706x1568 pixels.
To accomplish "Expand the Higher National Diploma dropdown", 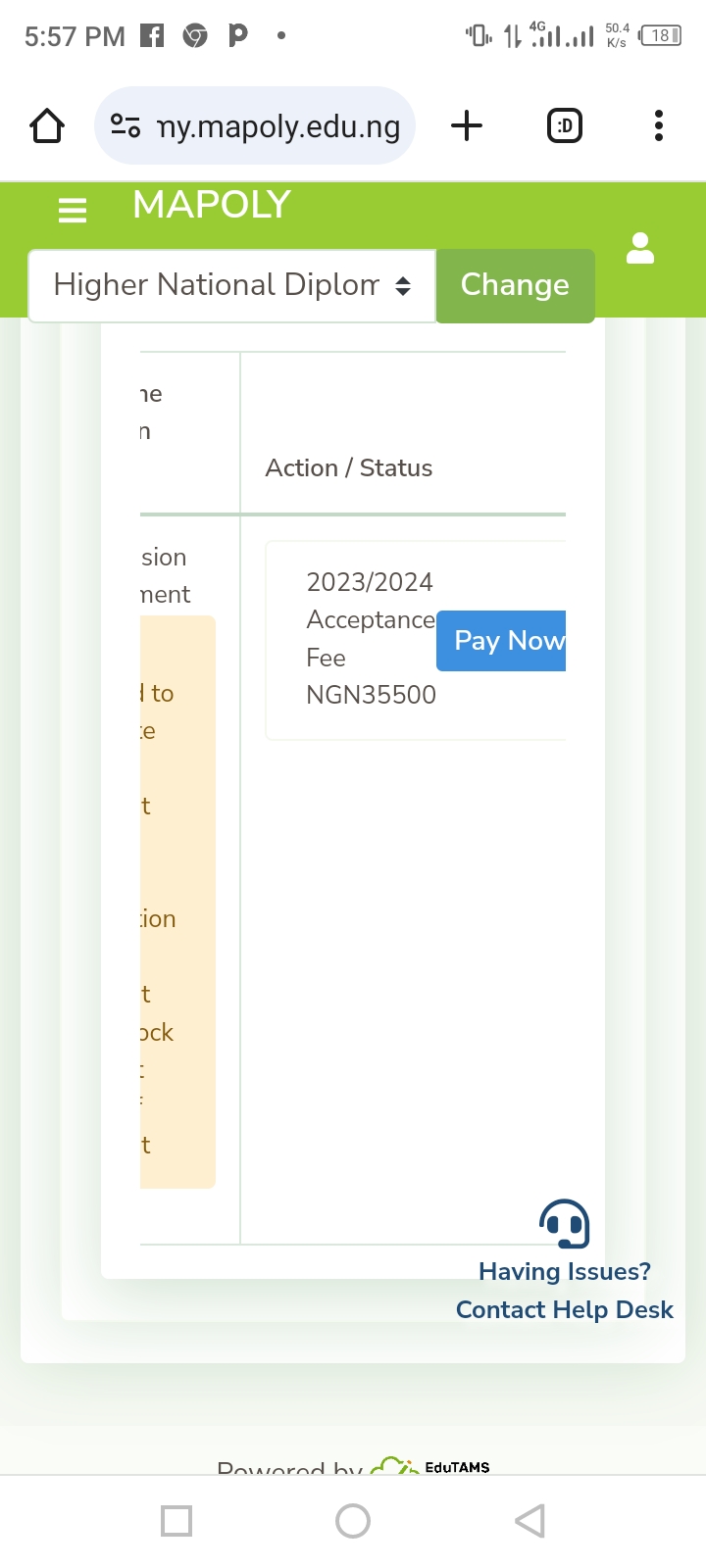I will [232, 285].
